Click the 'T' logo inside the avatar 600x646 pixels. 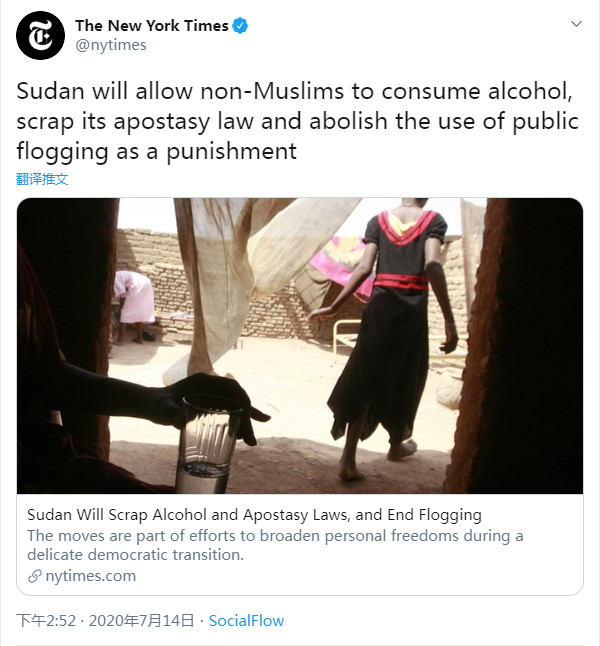pyautogui.click(x=40, y=36)
